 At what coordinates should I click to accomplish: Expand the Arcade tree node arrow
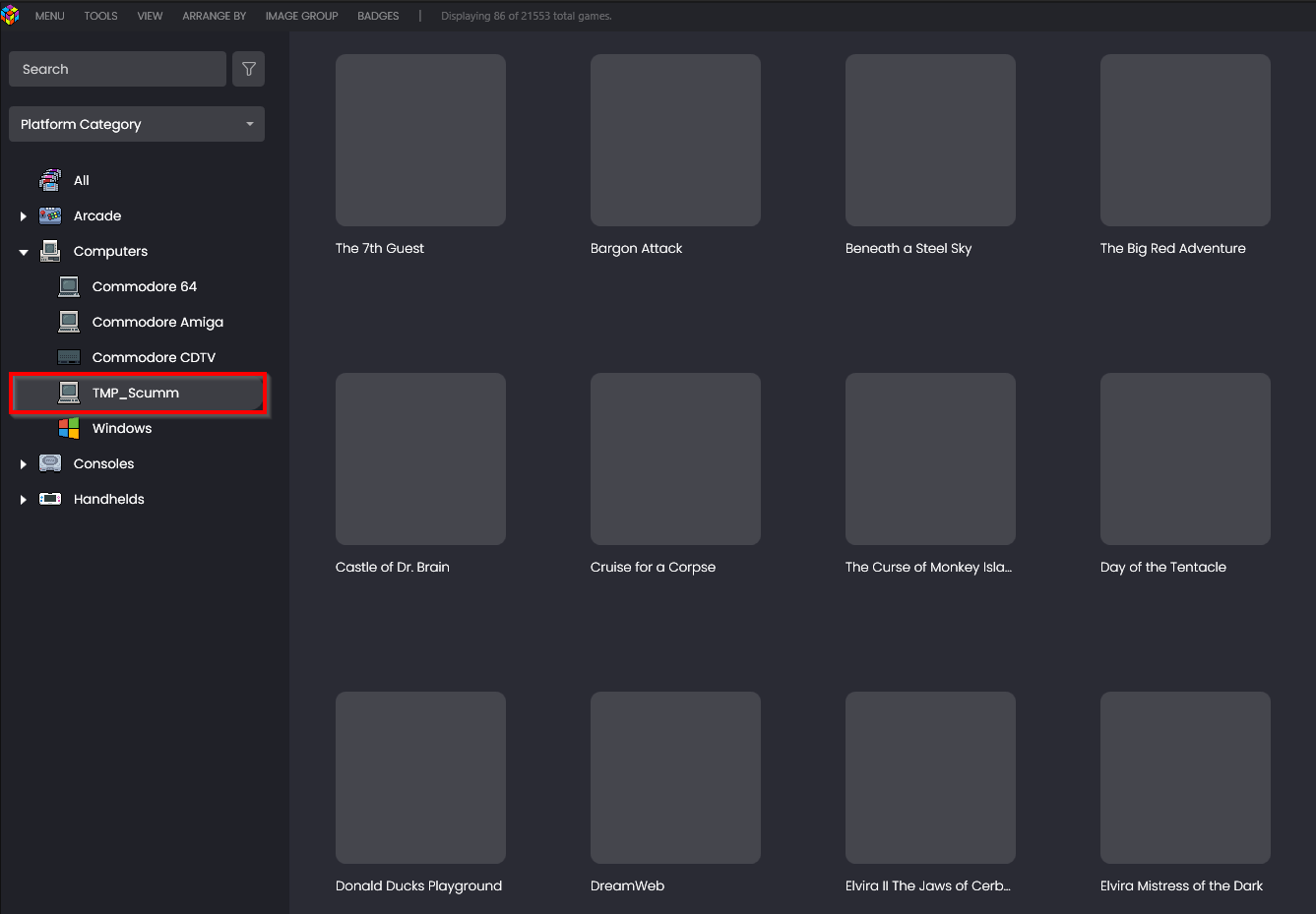(24, 215)
